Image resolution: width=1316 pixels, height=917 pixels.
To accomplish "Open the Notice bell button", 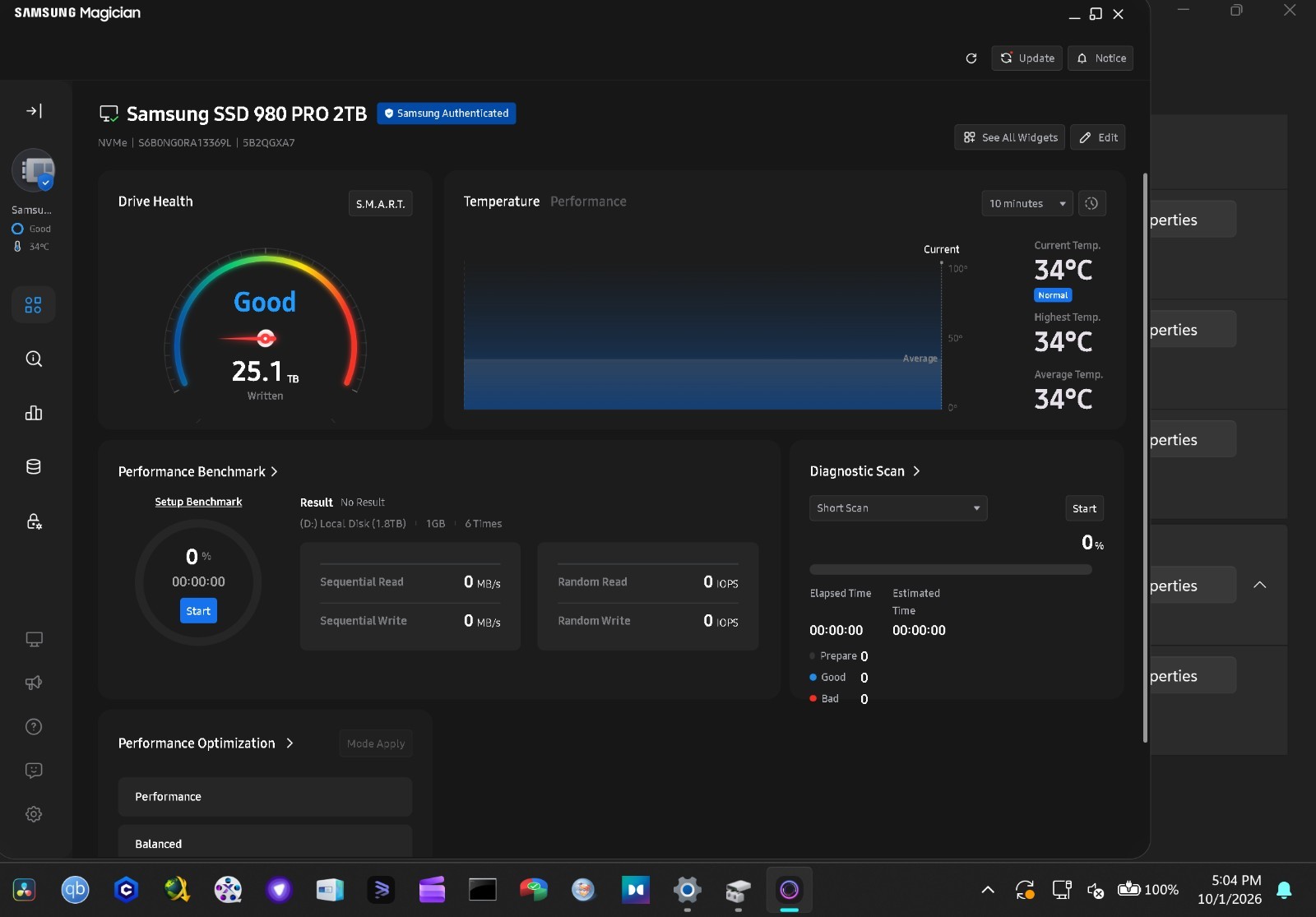I will click(1101, 58).
